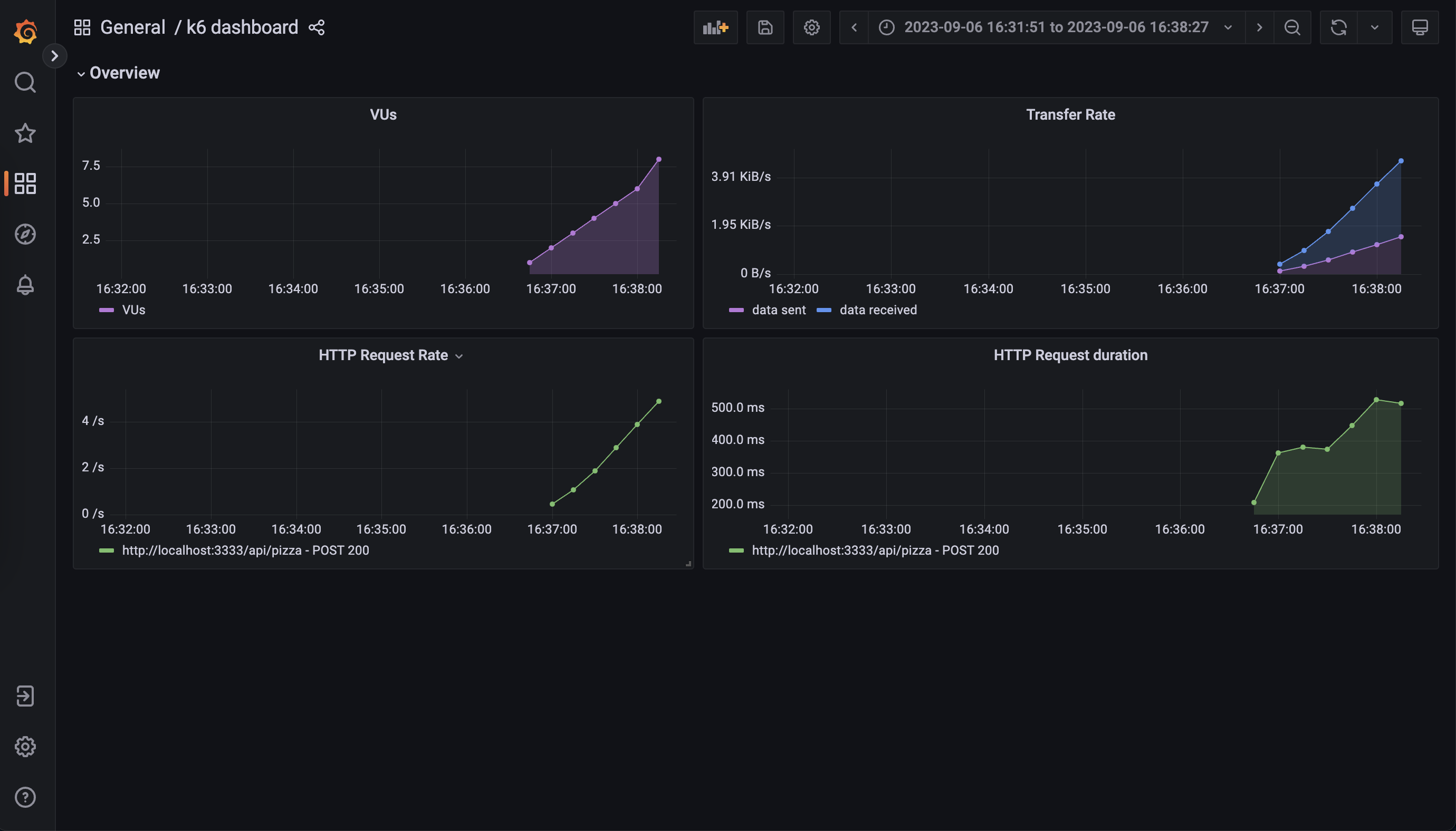Toggle VUs series visibility in legend
This screenshot has width=1456, height=831.
pos(133,310)
